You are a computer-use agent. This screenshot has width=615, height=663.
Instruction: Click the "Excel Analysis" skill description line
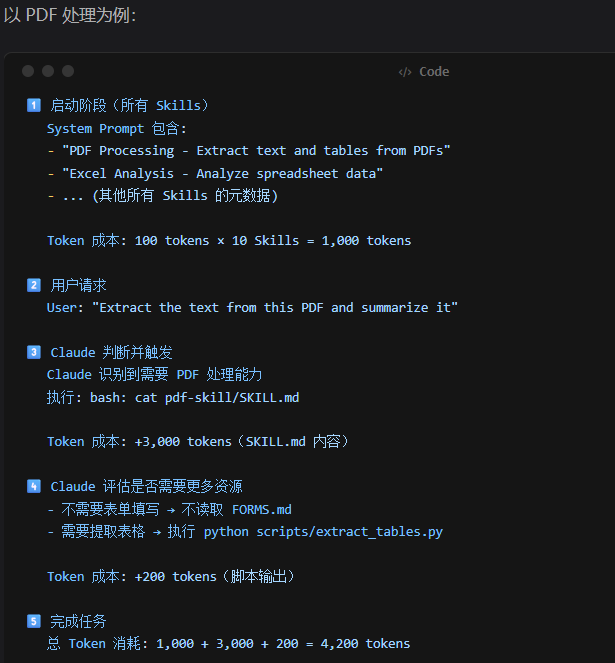coord(215,173)
